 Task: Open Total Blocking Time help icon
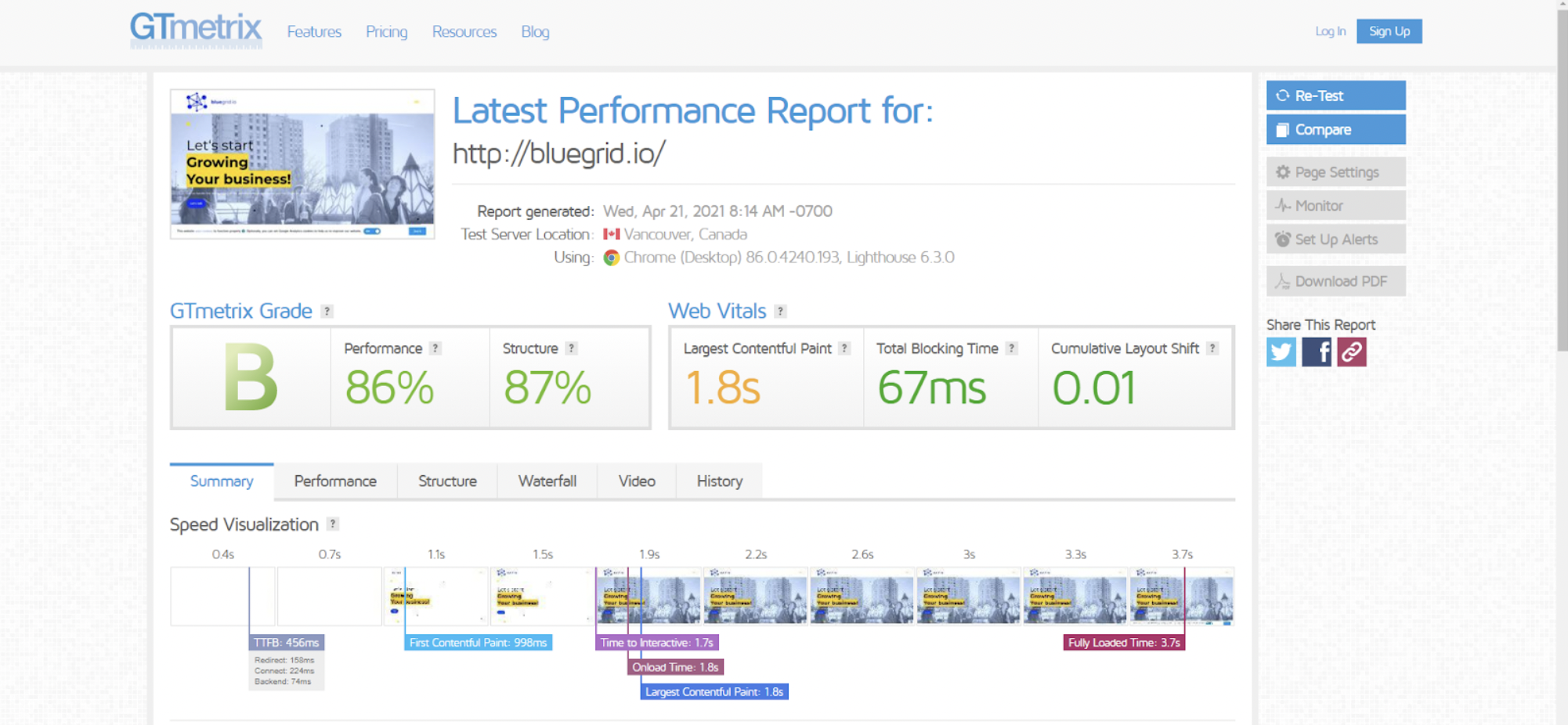pyautogui.click(x=1012, y=348)
